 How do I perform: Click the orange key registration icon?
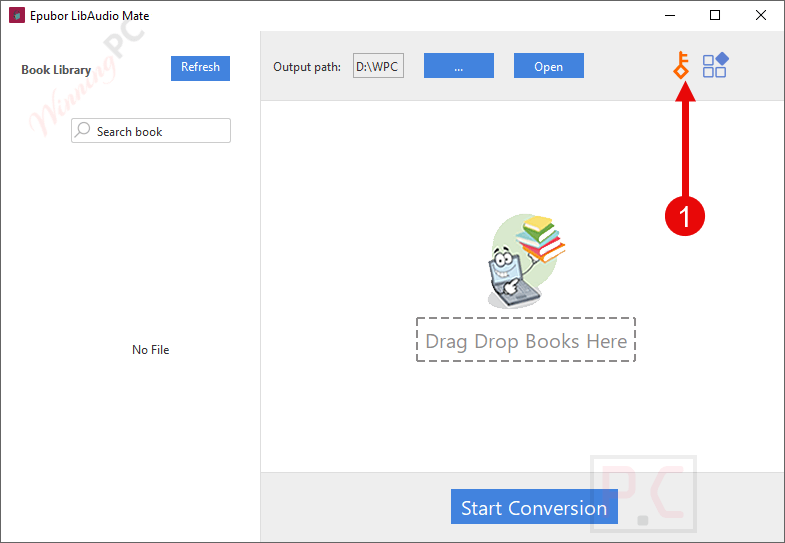pos(681,65)
